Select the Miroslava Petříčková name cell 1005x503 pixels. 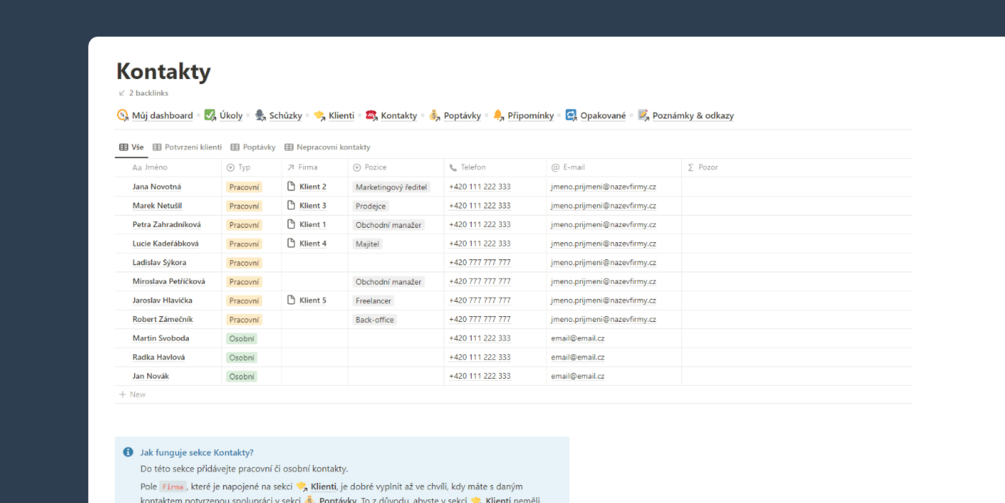coord(168,281)
